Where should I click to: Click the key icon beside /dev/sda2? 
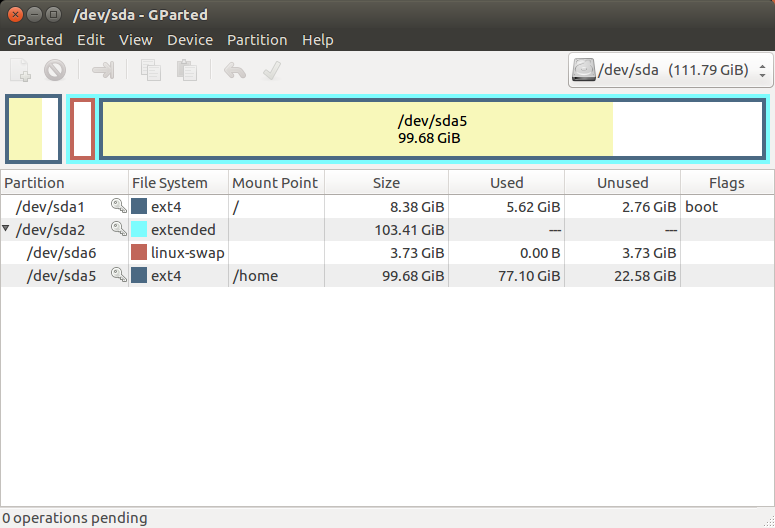[119, 229]
